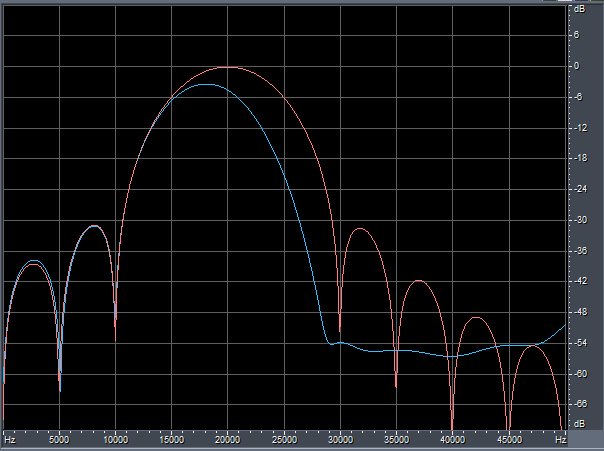Viewport: 604px width, 451px height.
Task: Click the -54 dB scale label
Action: click(581, 343)
